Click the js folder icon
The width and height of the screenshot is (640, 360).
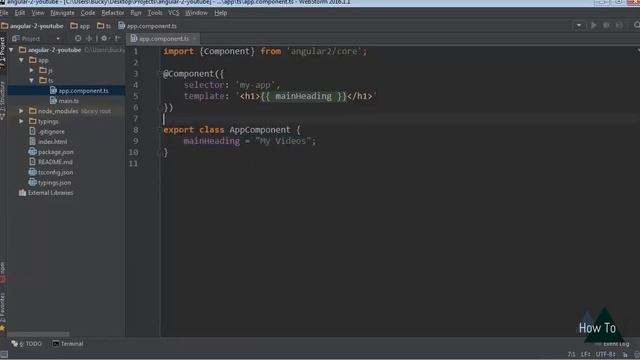click(43, 70)
